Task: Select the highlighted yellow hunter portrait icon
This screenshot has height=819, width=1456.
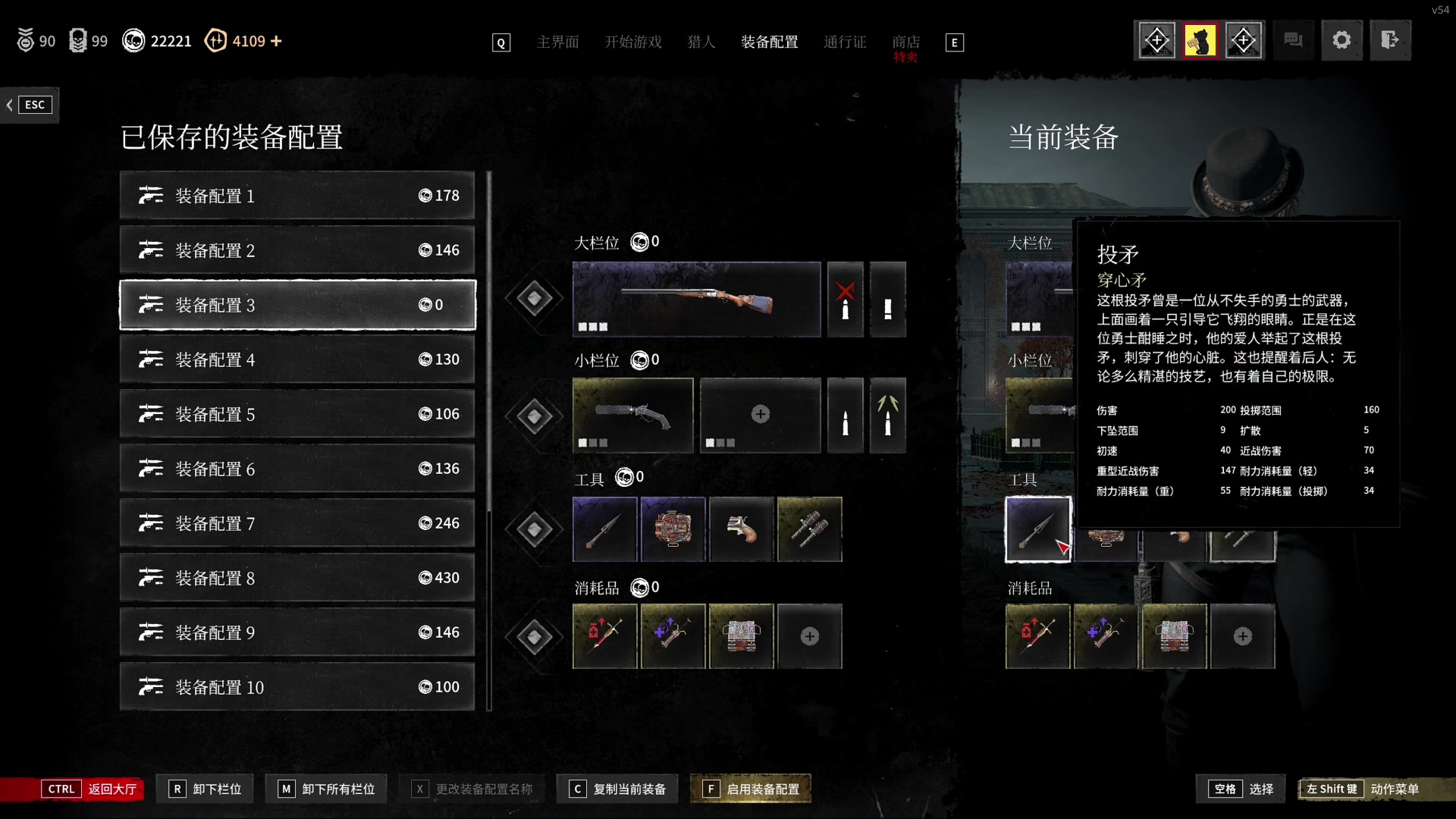Action: (x=1200, y=40)
